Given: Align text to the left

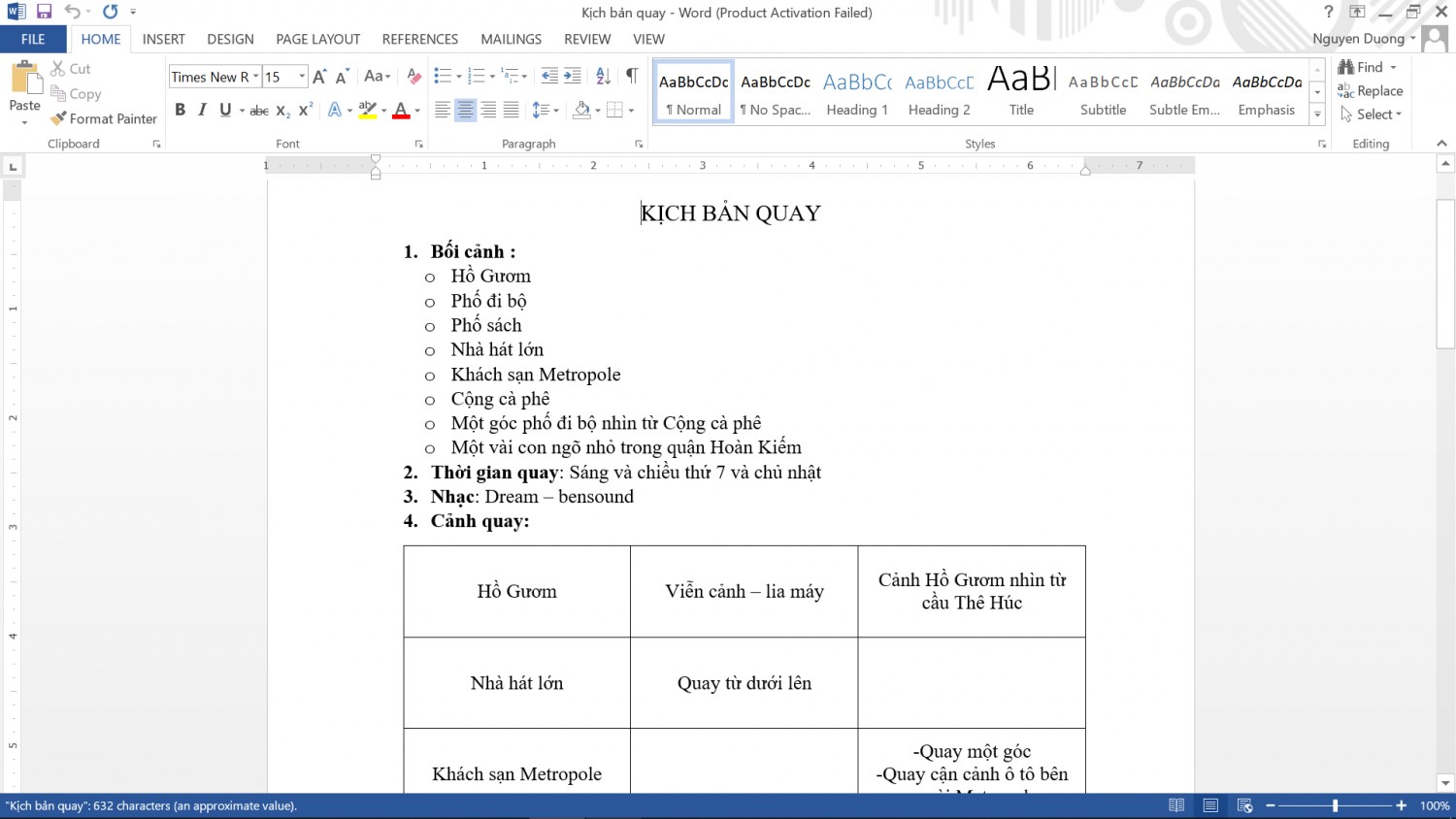Looking at the screenshot, I should (443, 111).
